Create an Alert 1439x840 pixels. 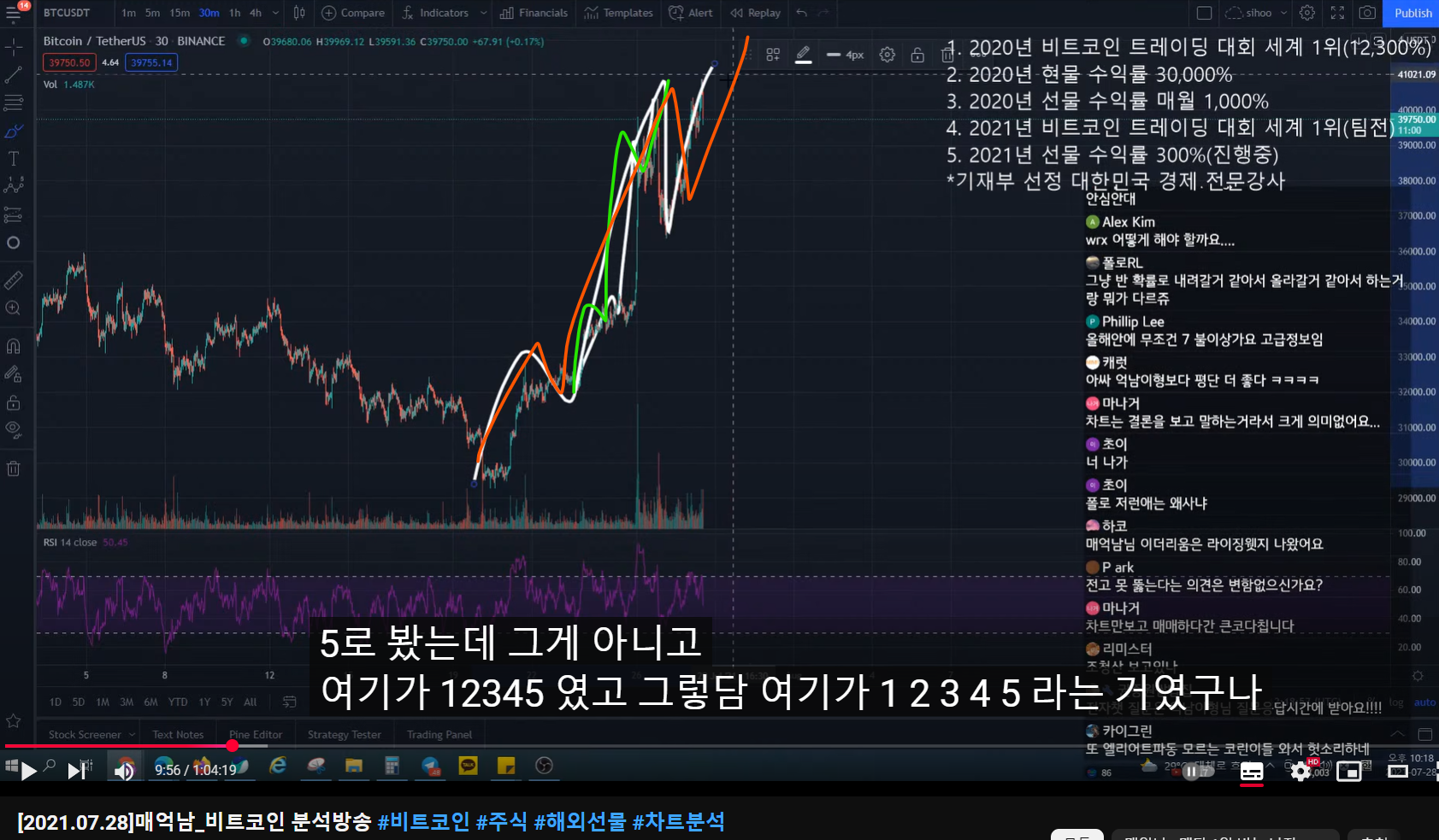click(x=691, y=13)
